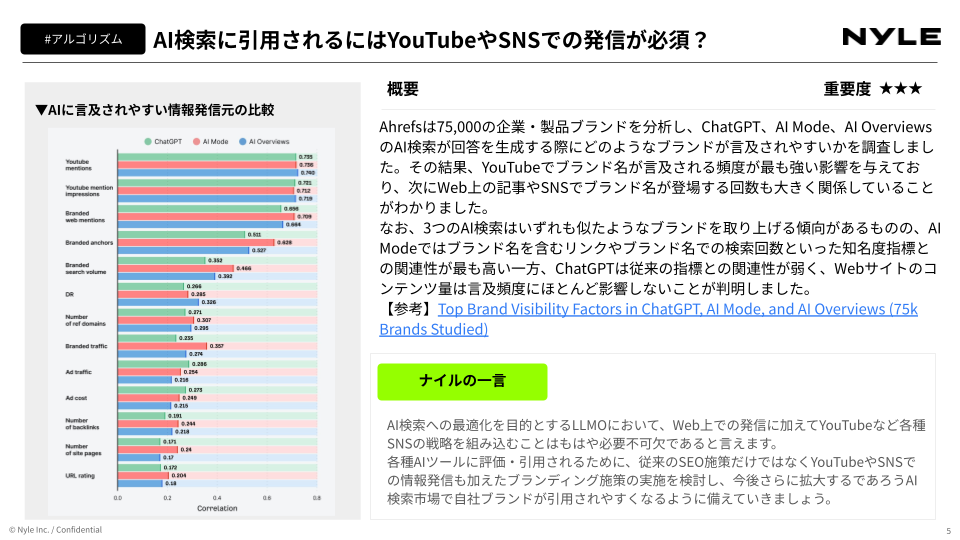The width and height of the screenshot is (960, 540).
Task: Click the #アルゴリズム tag badge
Action: (x=83, y=39)
